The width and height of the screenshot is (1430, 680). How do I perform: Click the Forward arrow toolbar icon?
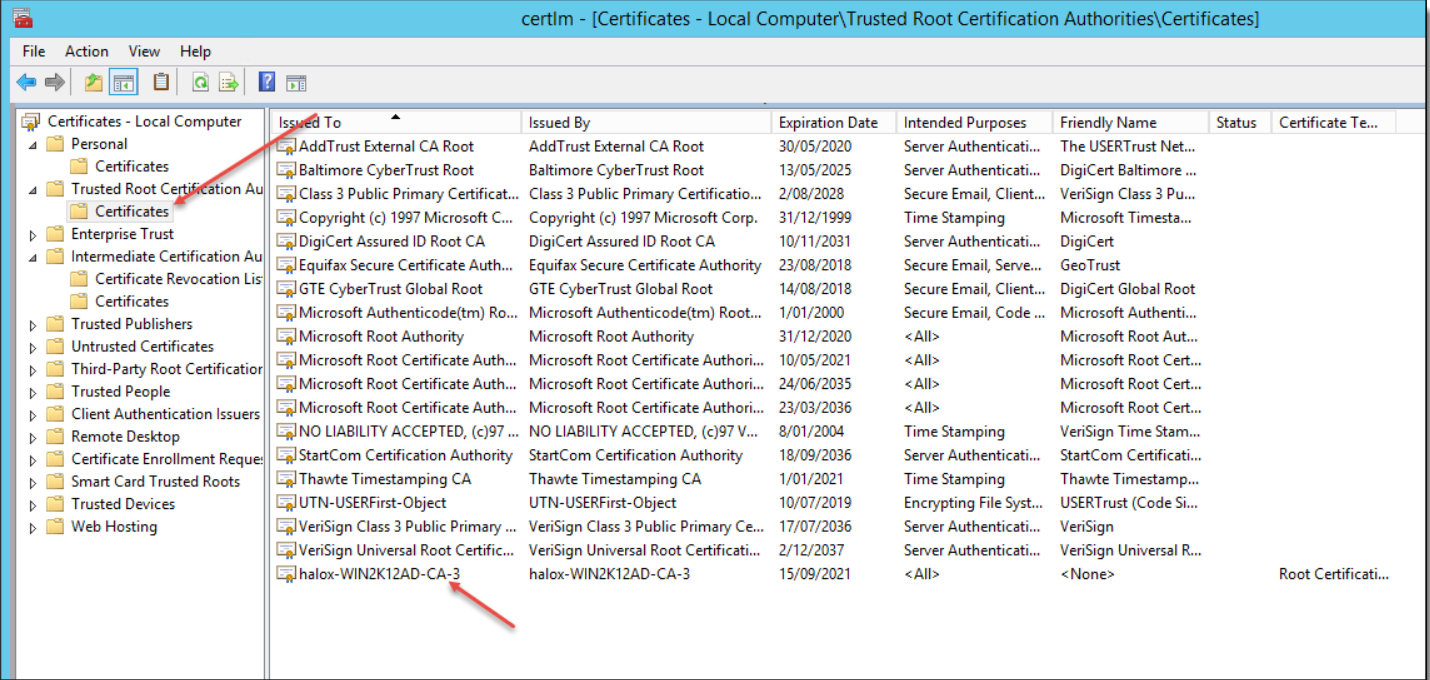[55, 82]
